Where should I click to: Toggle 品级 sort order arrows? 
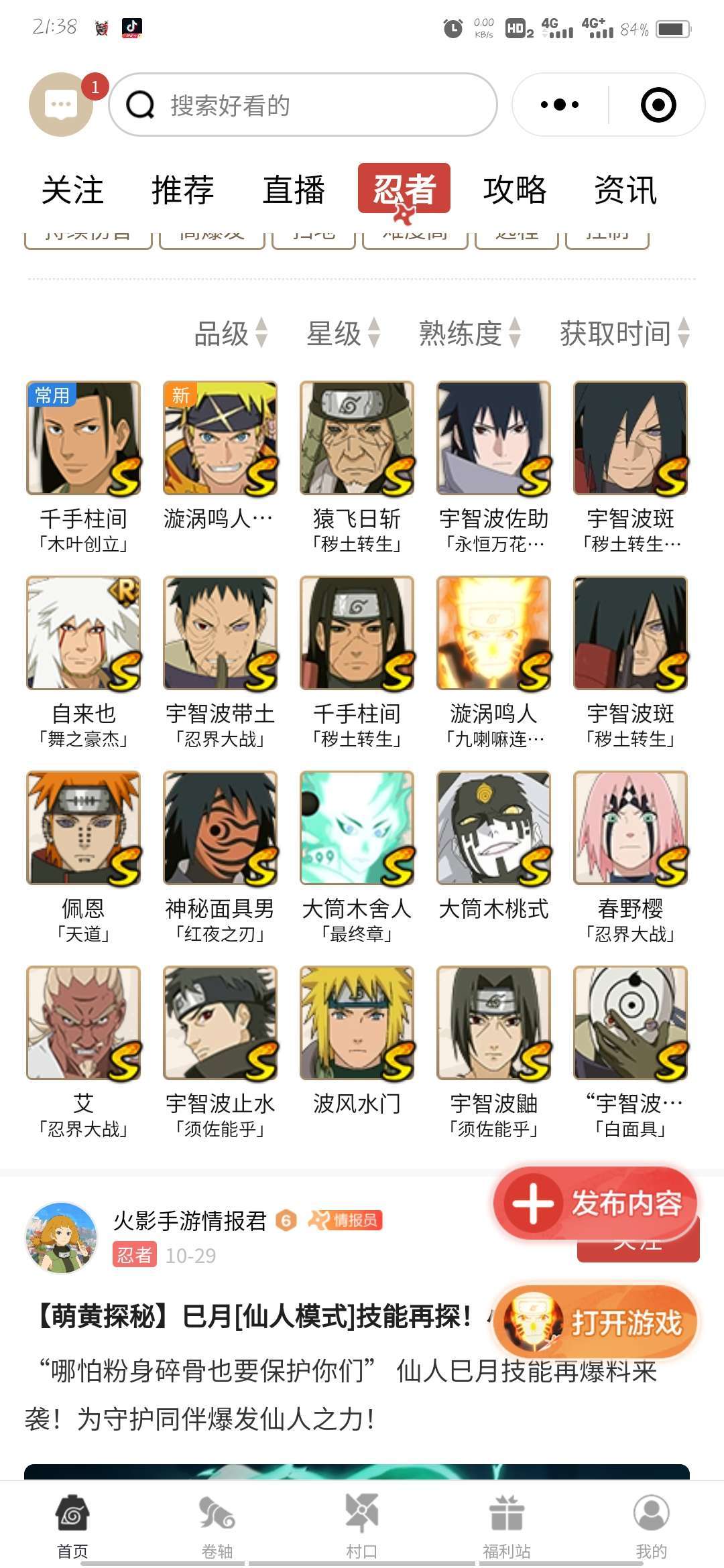click(x=262, y=332)
